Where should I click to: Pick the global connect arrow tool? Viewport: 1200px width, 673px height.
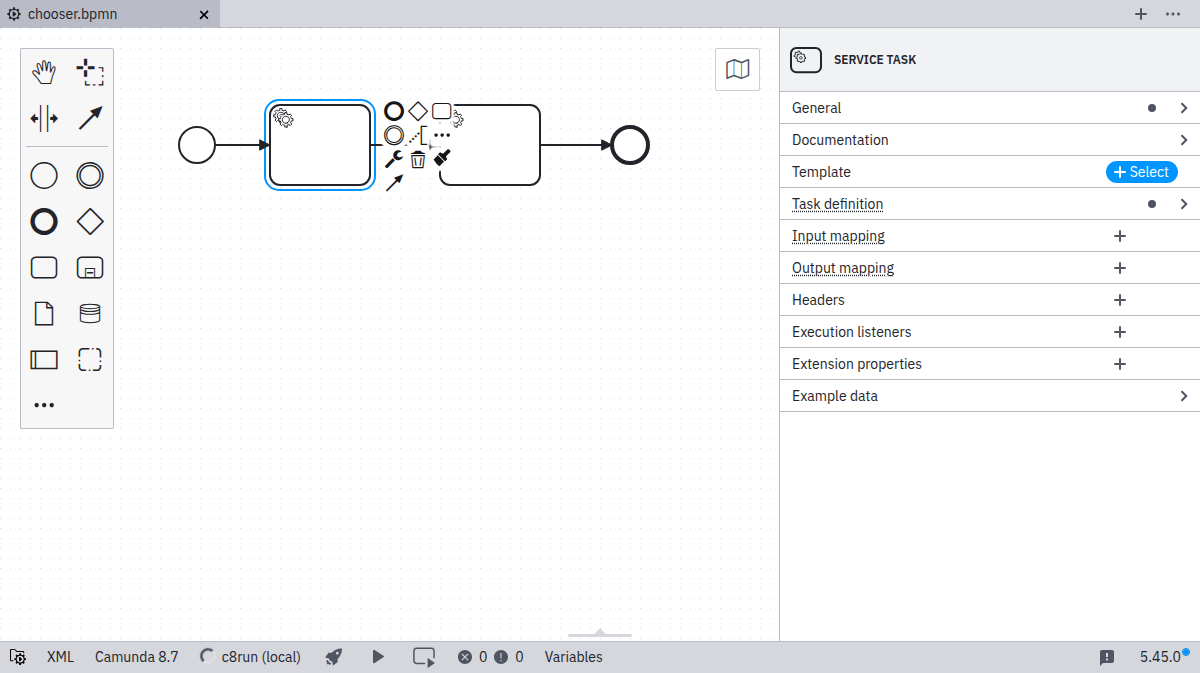click(x=90, y=118)
